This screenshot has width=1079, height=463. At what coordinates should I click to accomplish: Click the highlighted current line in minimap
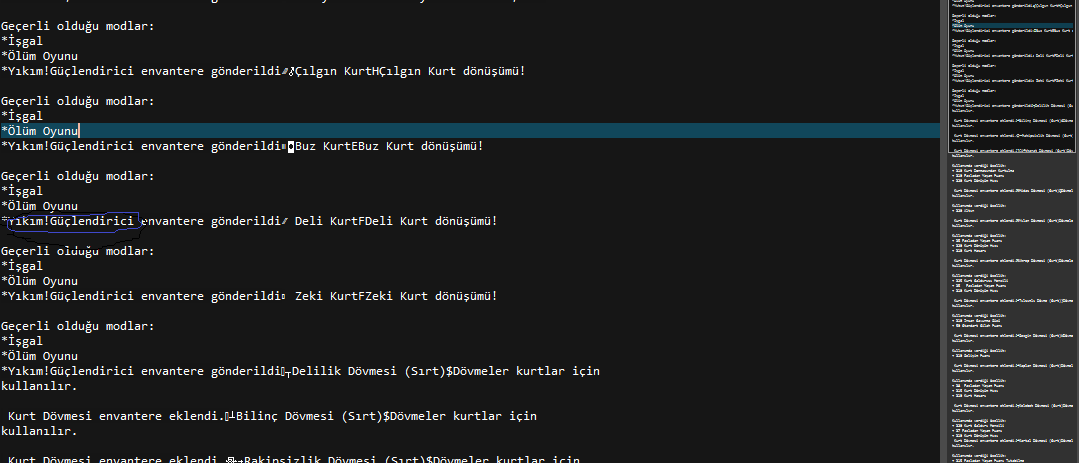(1009, 25)
